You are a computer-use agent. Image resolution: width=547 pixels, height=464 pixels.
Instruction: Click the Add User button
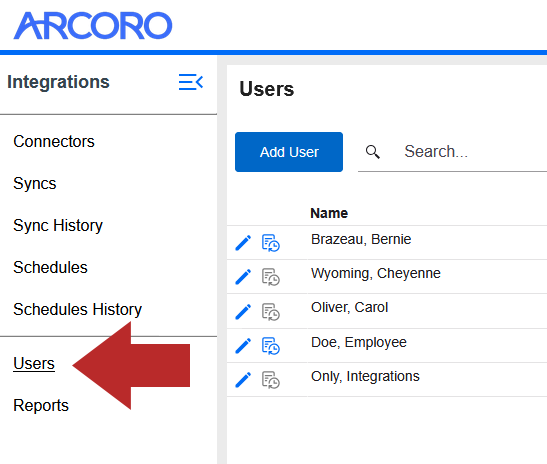point(289,152)
